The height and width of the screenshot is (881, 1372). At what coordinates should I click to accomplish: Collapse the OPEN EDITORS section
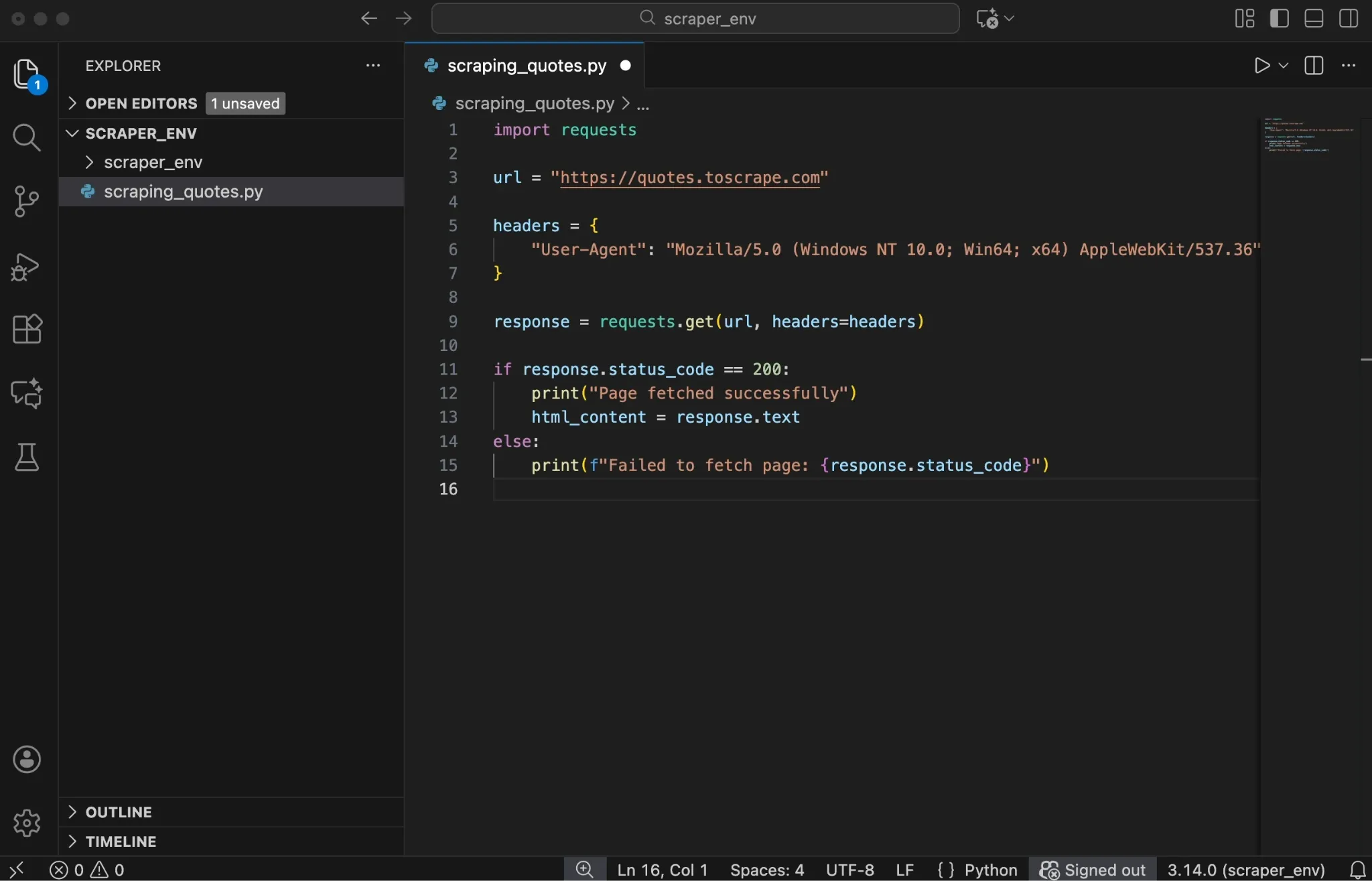(x=73, y=103)
